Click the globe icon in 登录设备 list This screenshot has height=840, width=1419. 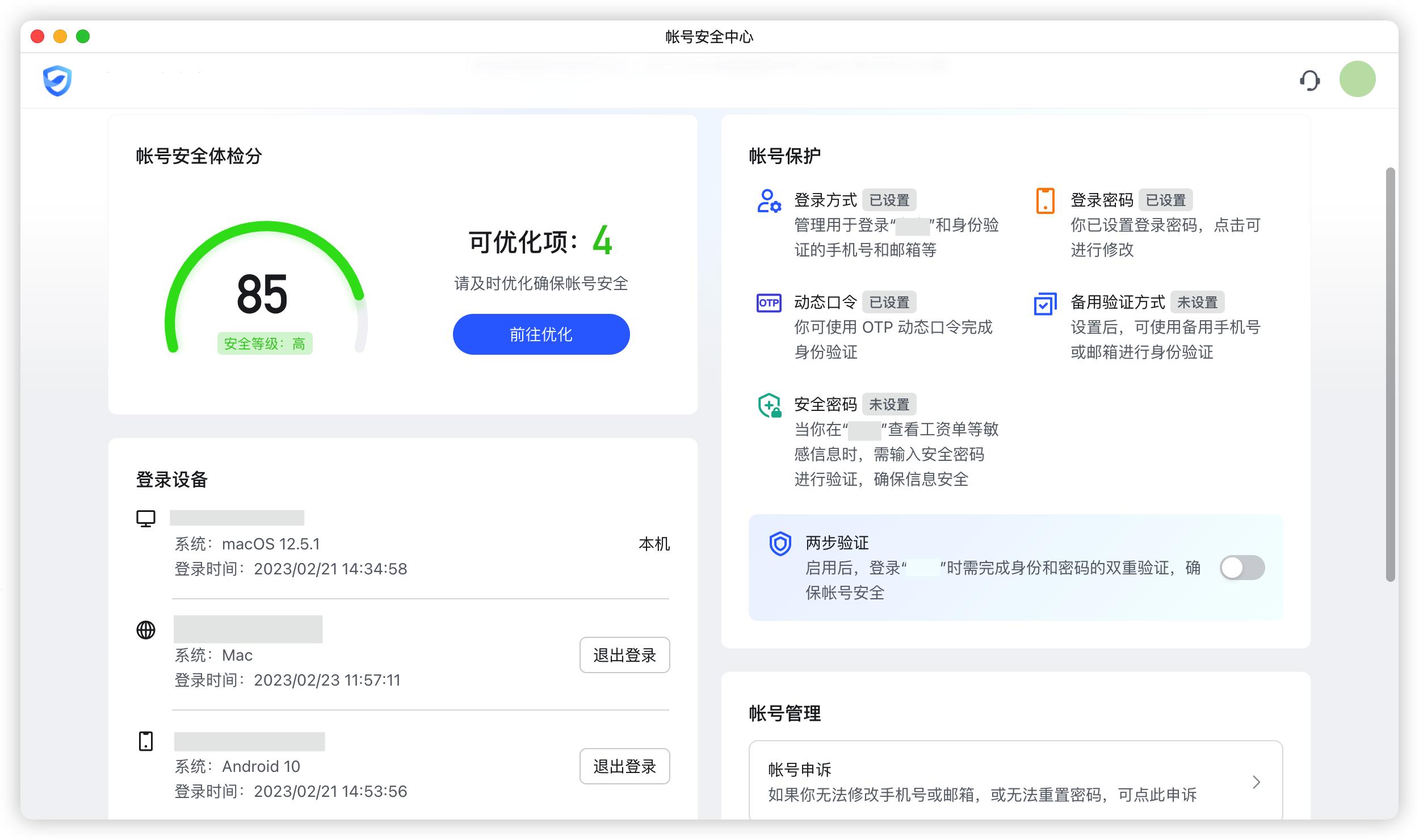(146, 629)
